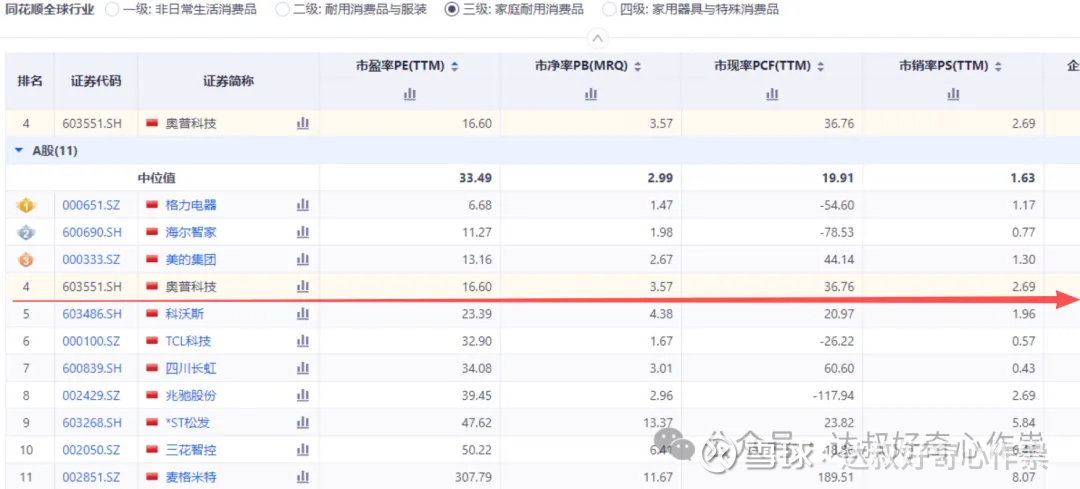The image size is (1080, 489).
Task: Click bar chart icon for 兆驰股份
Action: point(302,395)
